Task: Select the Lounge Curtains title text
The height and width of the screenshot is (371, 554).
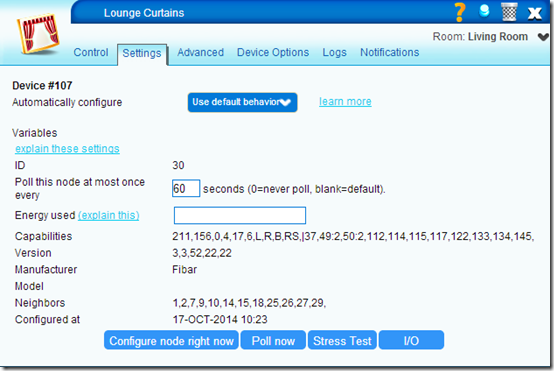Action: 144,13
